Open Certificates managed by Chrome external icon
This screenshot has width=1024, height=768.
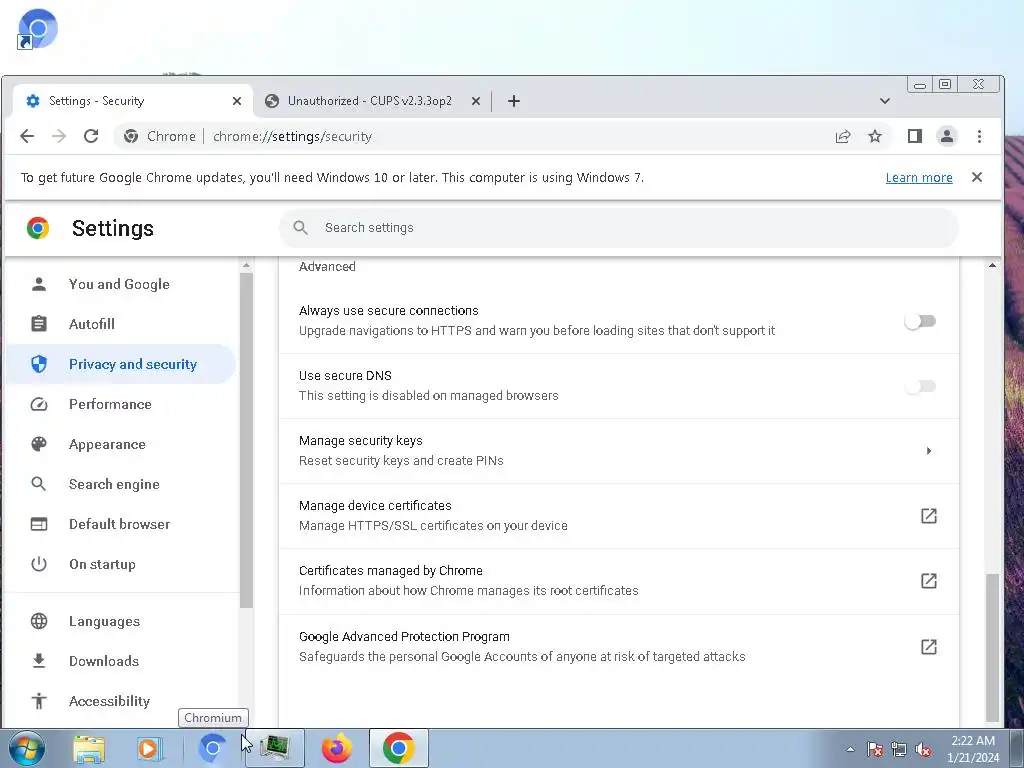click(929, 581)
